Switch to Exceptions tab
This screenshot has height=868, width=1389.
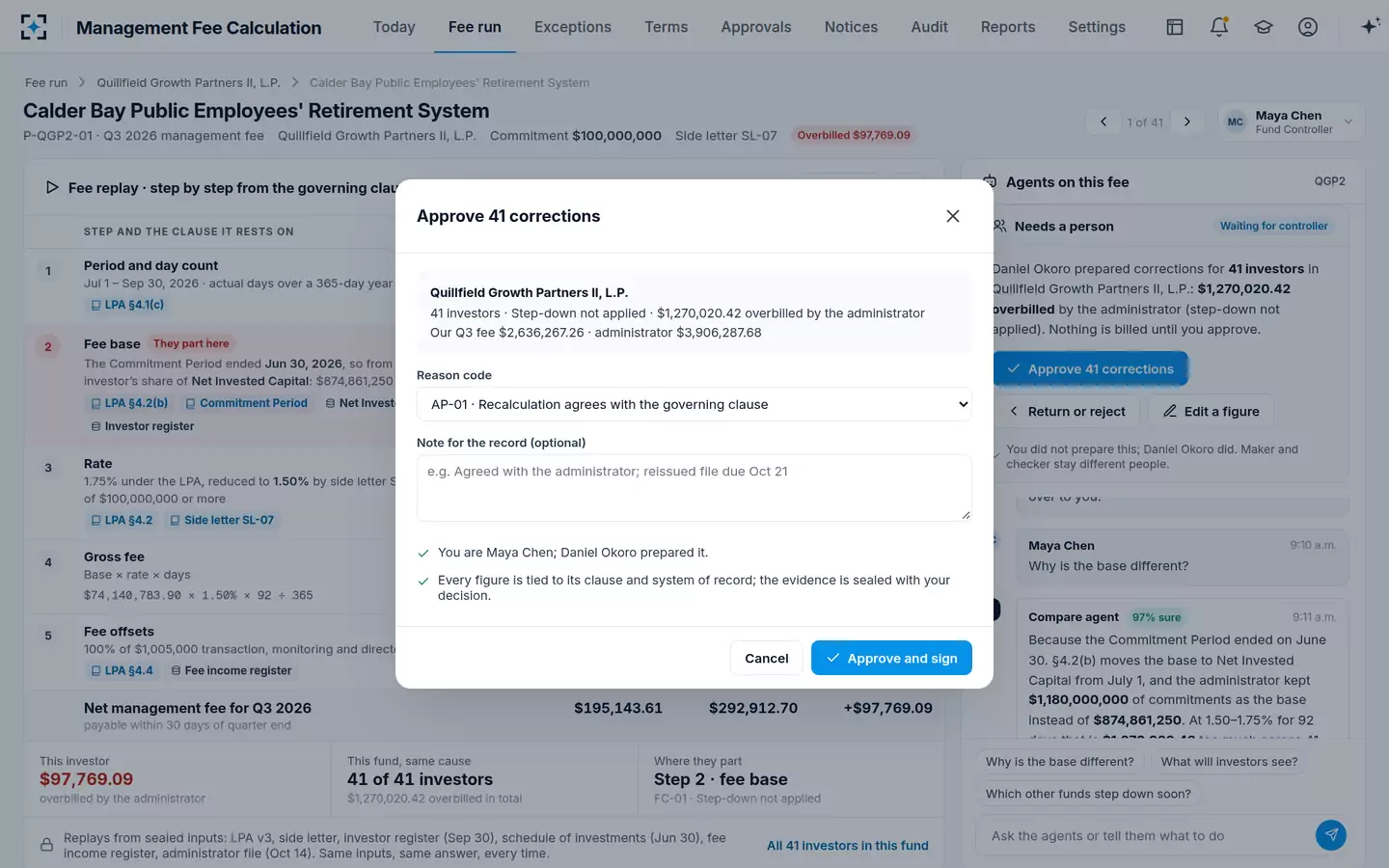tap(573, 27)
